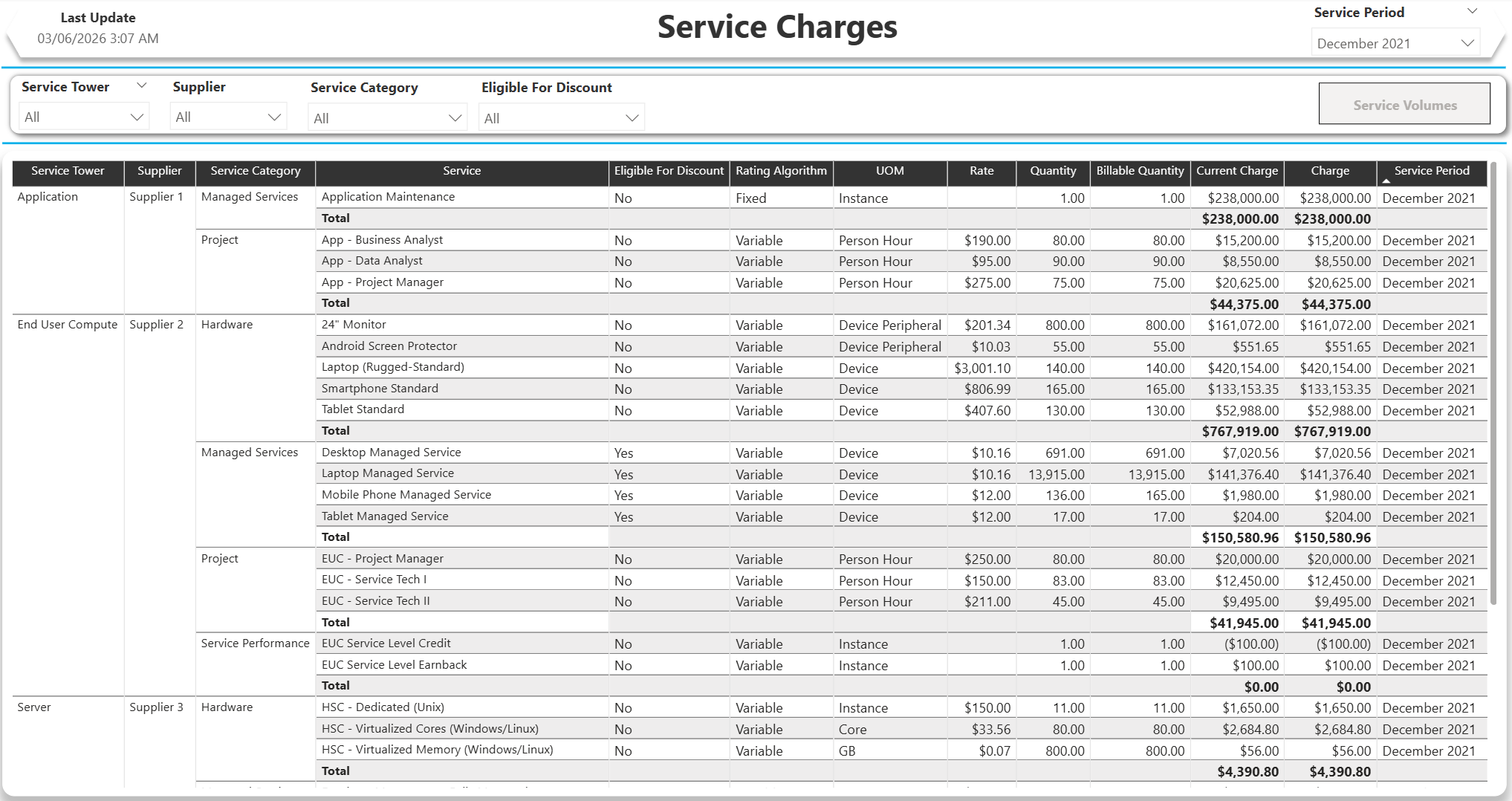This screenshot has height=801, width=1512.
Task: Select the Supplier 2 cell
Action: coord(157,324)
